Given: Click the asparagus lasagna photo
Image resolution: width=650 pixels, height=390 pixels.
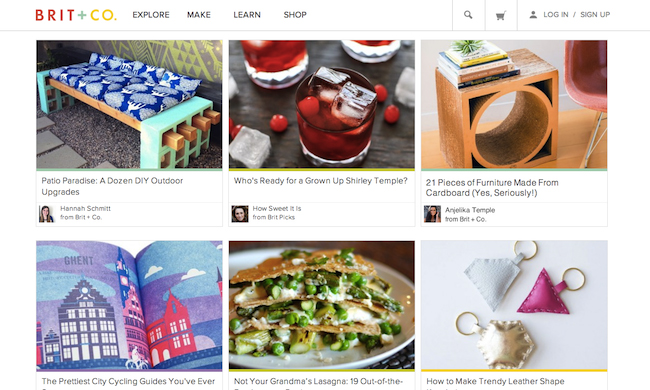Looking at the screenshot, I should tap(322, 305).
